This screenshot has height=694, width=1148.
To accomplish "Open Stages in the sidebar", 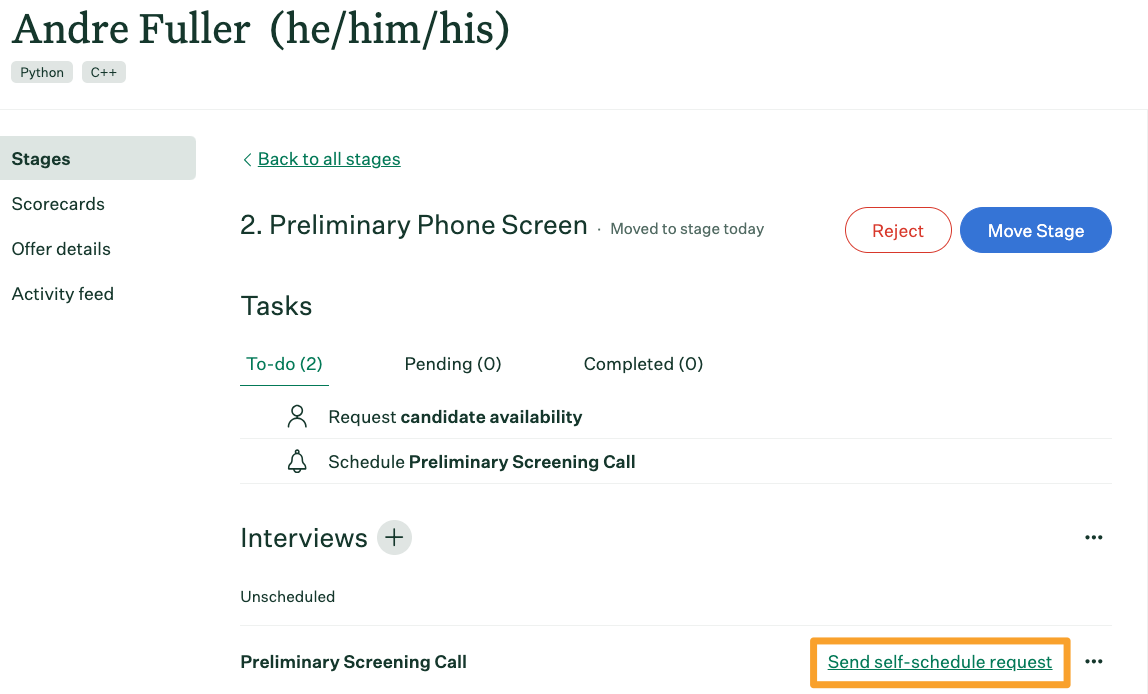I will click(x=98, y=158).
